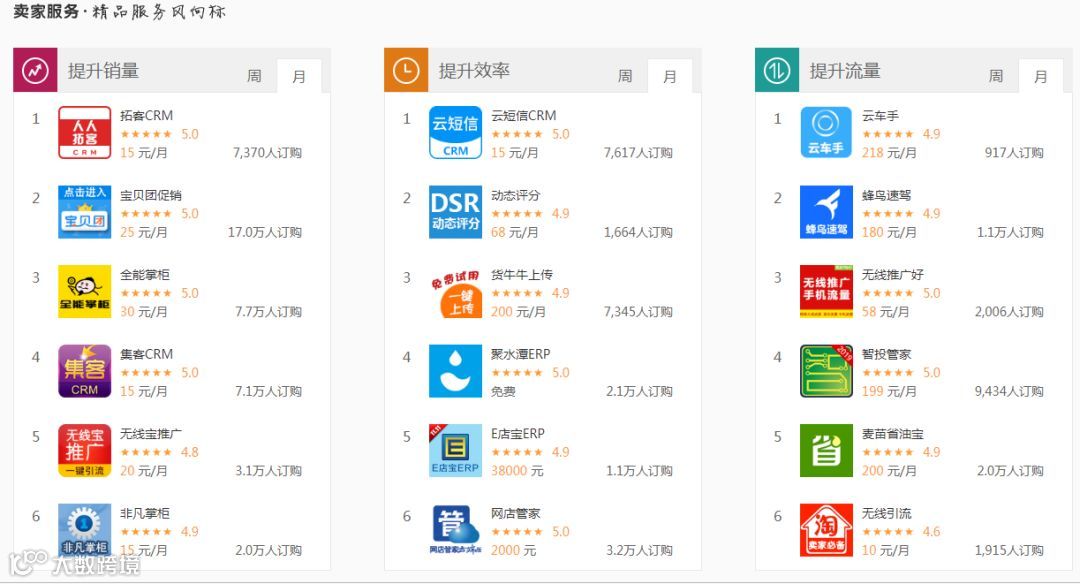The width and height of the screenshot is (1080, 584).
Task: Click the 网店管家 service name
Action: pyautogui.click(x=515, y=513)
